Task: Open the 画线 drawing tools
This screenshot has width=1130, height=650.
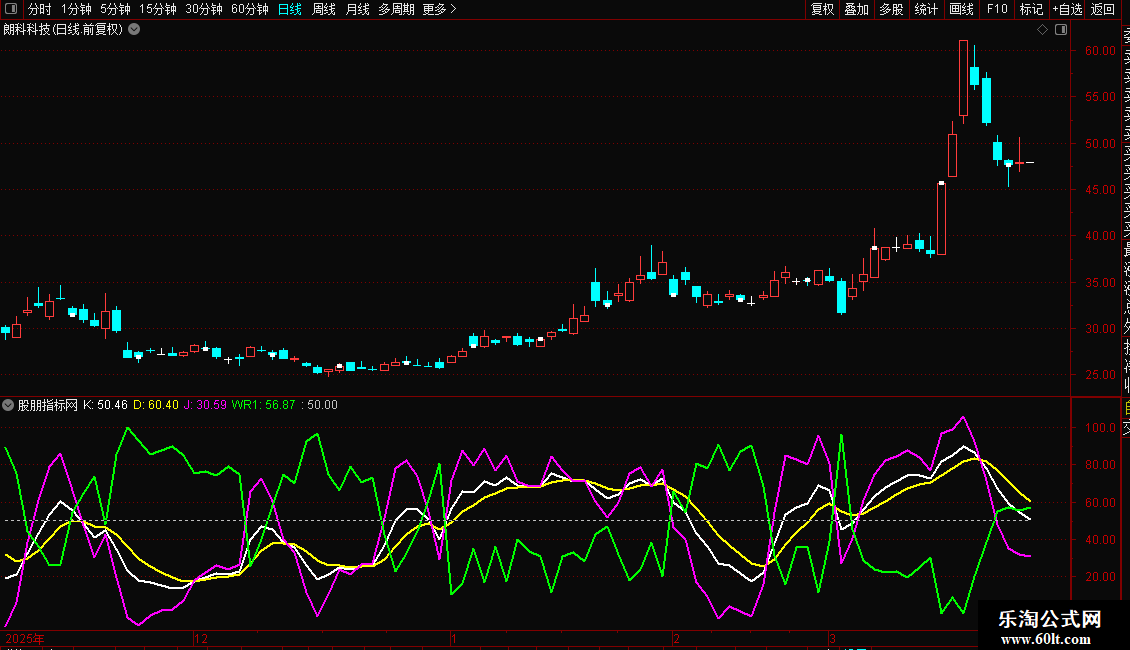Action: point(961,9)
